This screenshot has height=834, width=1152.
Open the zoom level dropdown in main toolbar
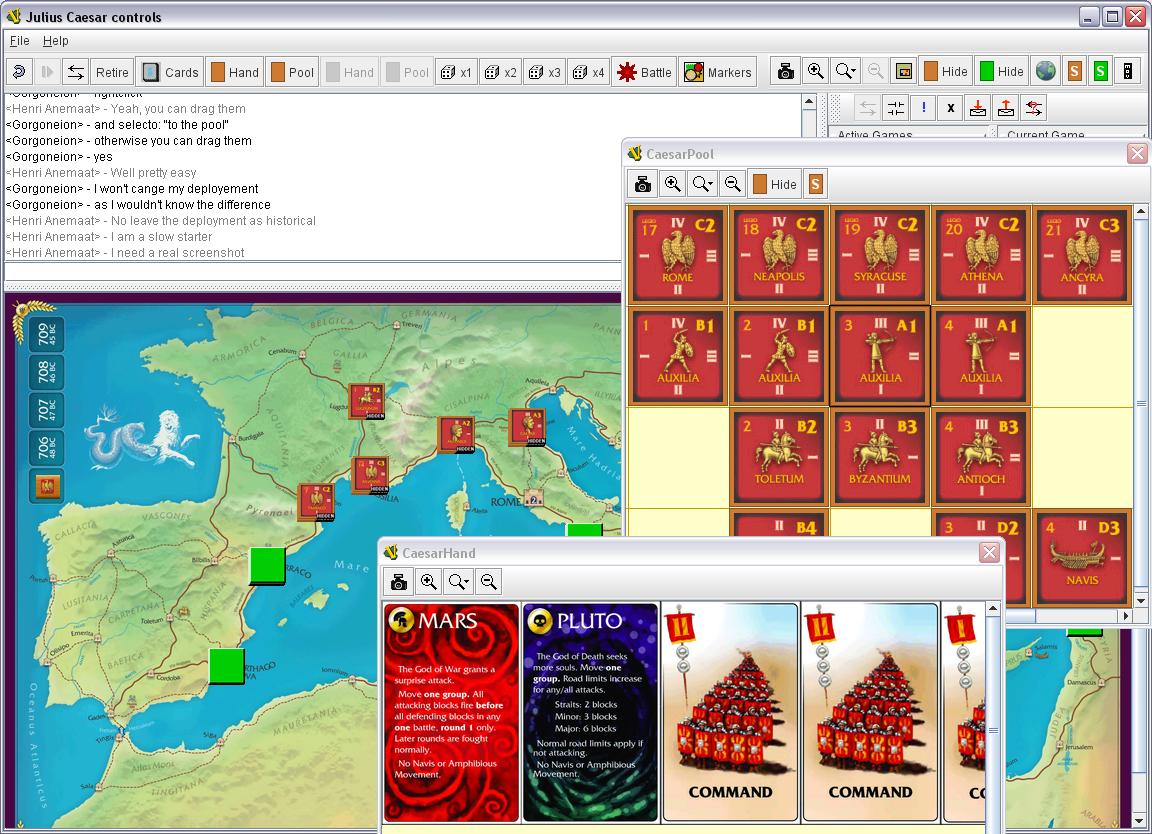[x=846, y=71]
